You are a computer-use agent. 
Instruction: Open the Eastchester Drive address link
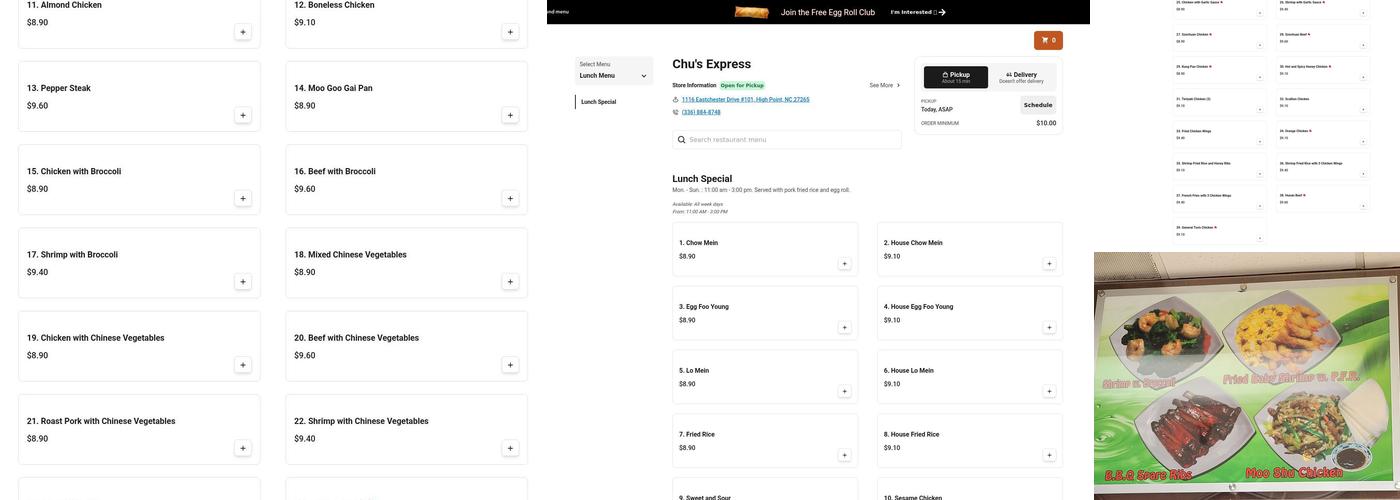click(745, 100)
